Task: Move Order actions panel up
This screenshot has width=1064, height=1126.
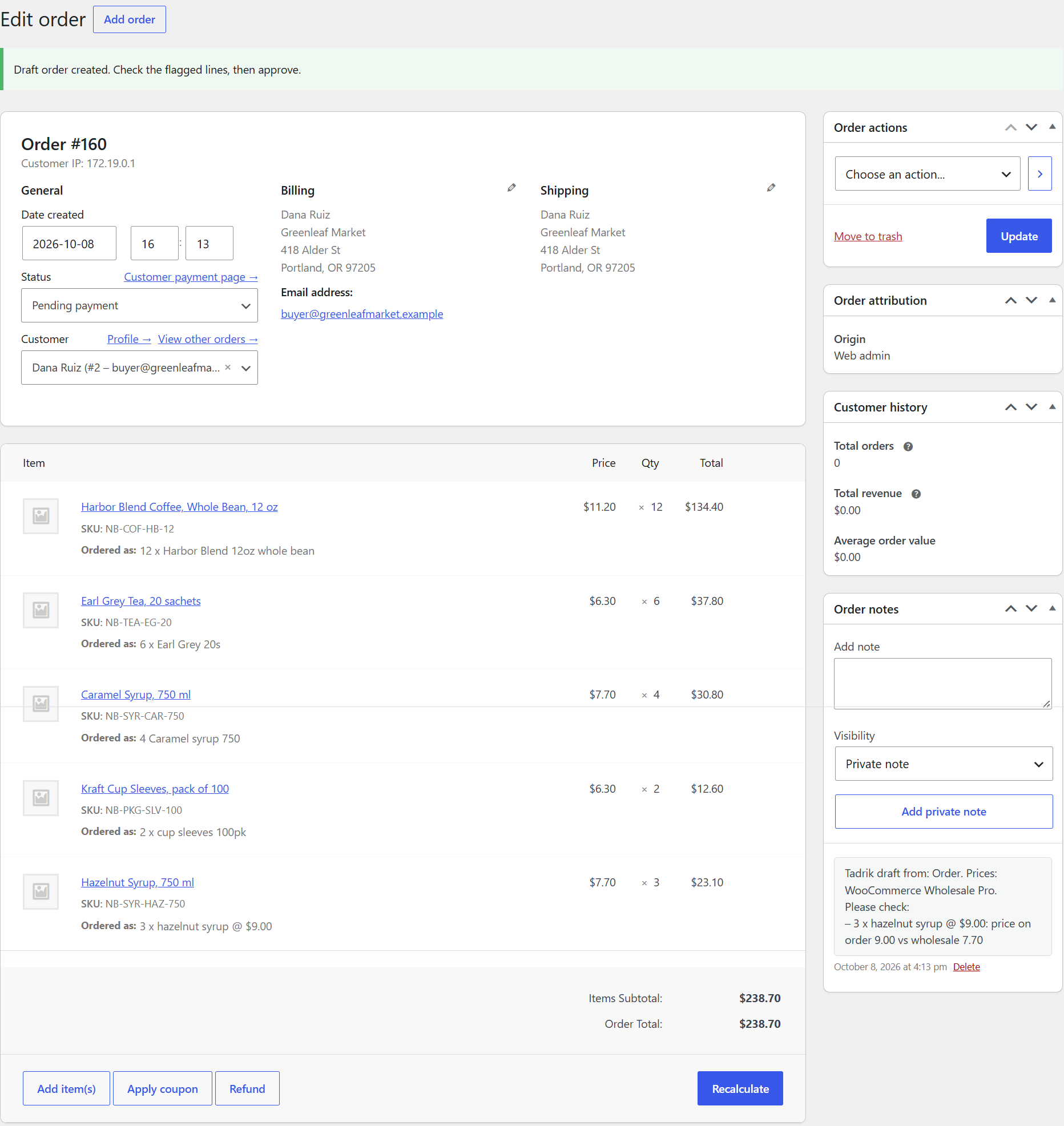Action: [1011, 128]
